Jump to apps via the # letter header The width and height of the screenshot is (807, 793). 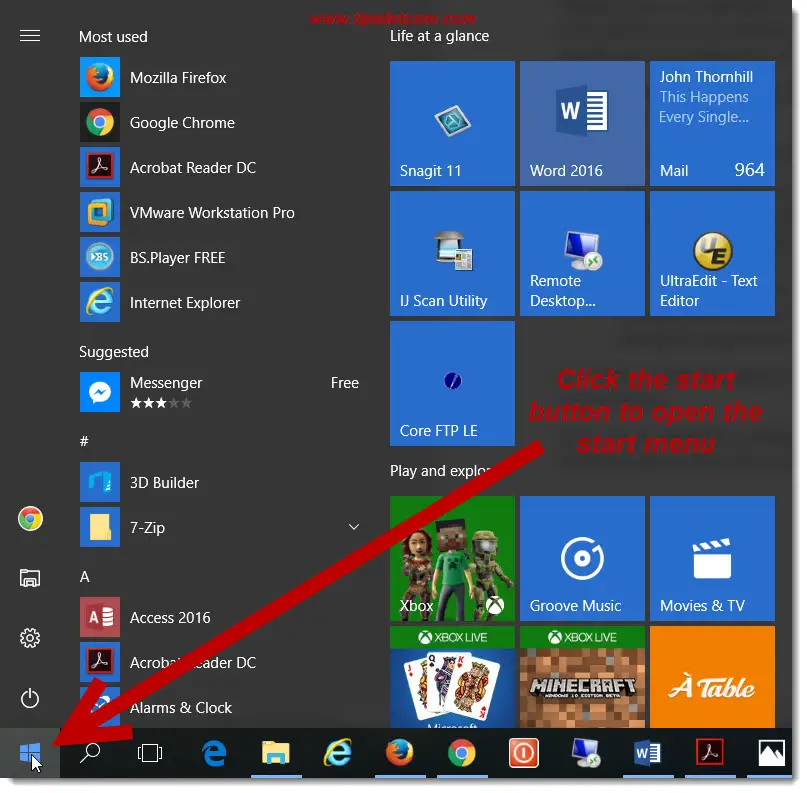coord(85,441)
